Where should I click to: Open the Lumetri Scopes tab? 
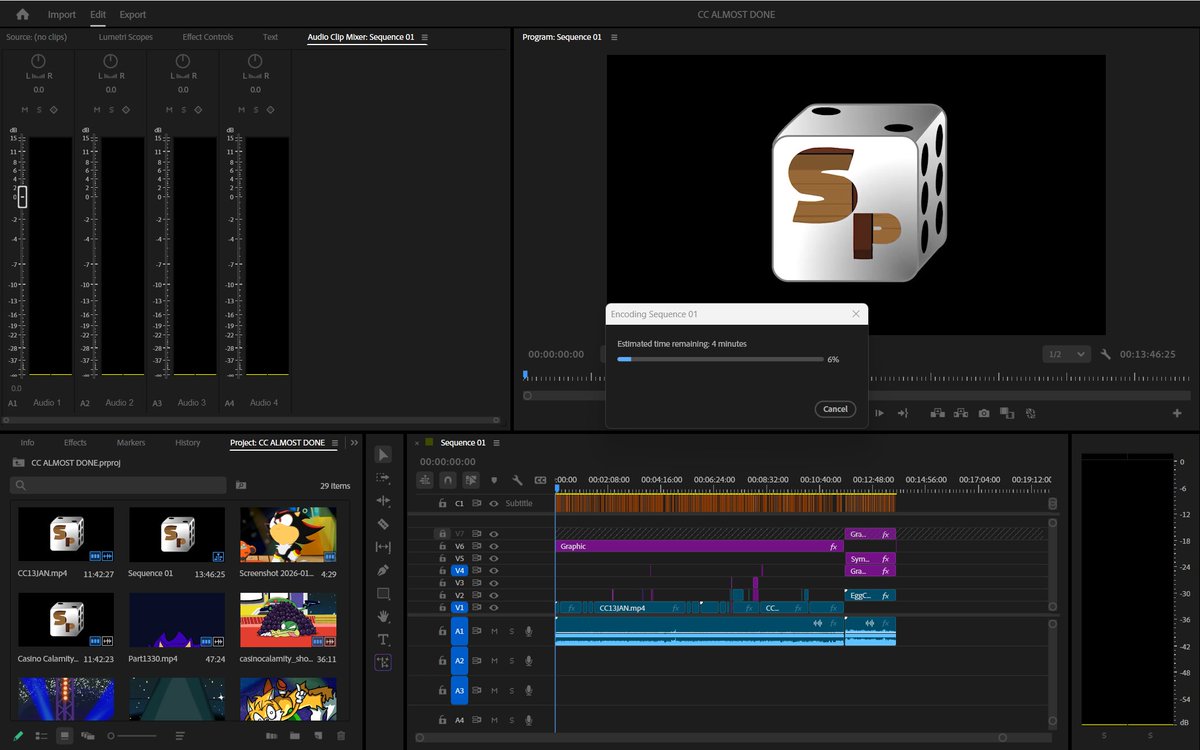[126, 37]
